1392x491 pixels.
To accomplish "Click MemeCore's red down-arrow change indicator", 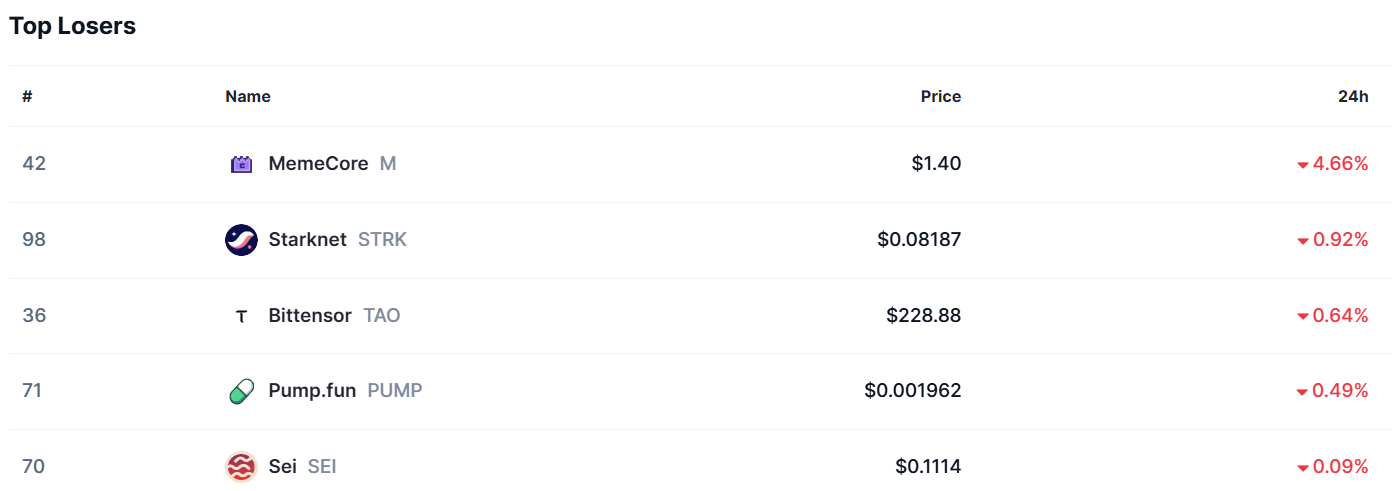I will tap(1303, 165).
